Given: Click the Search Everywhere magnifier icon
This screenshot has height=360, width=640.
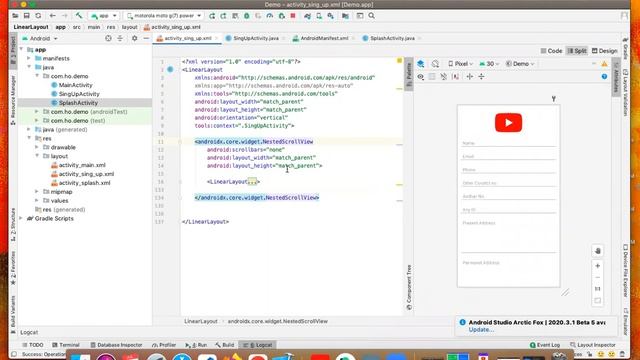Looking at the screenshot, I should coord(371,16).
